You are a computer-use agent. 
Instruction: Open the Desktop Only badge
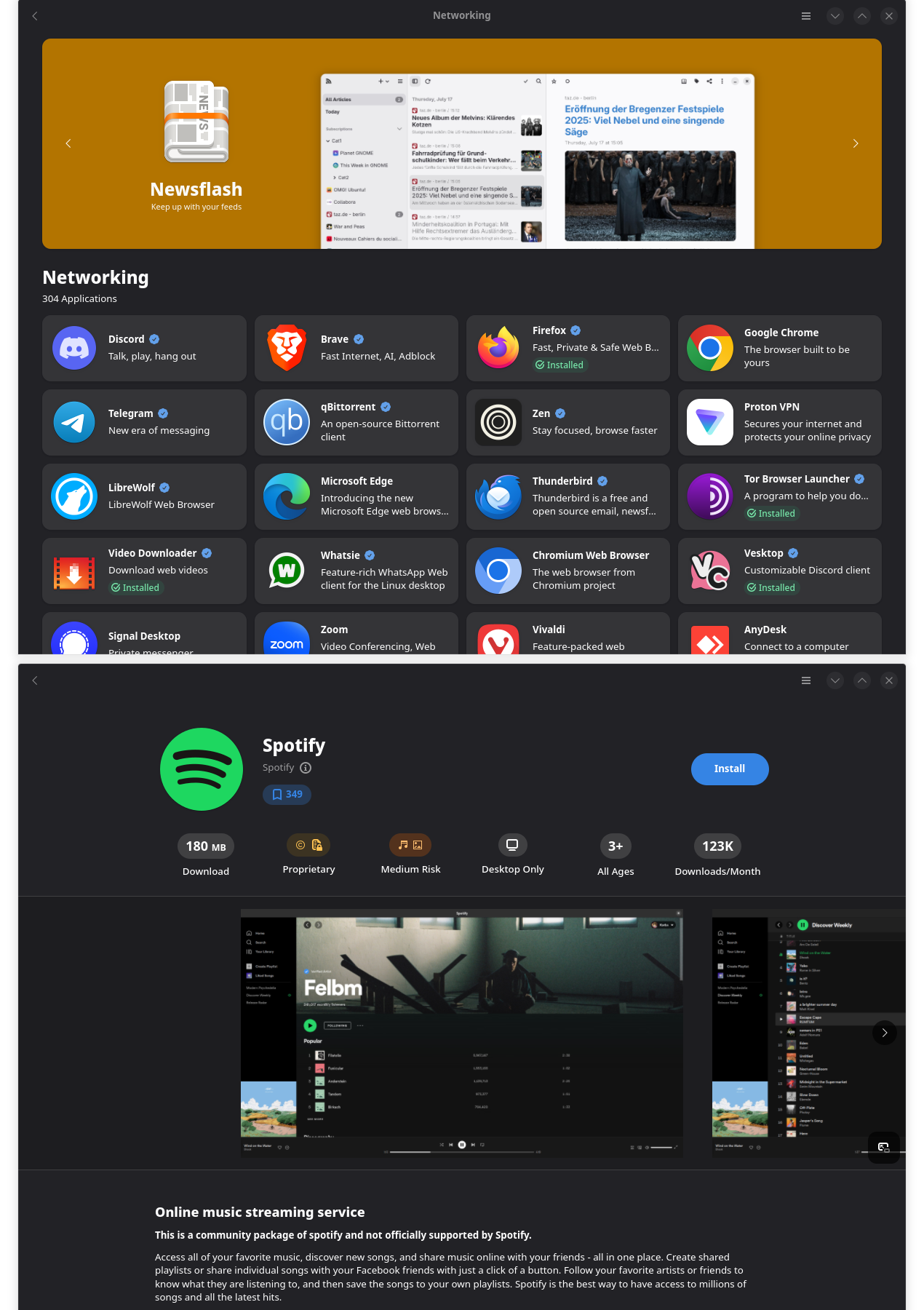point(512,845)
